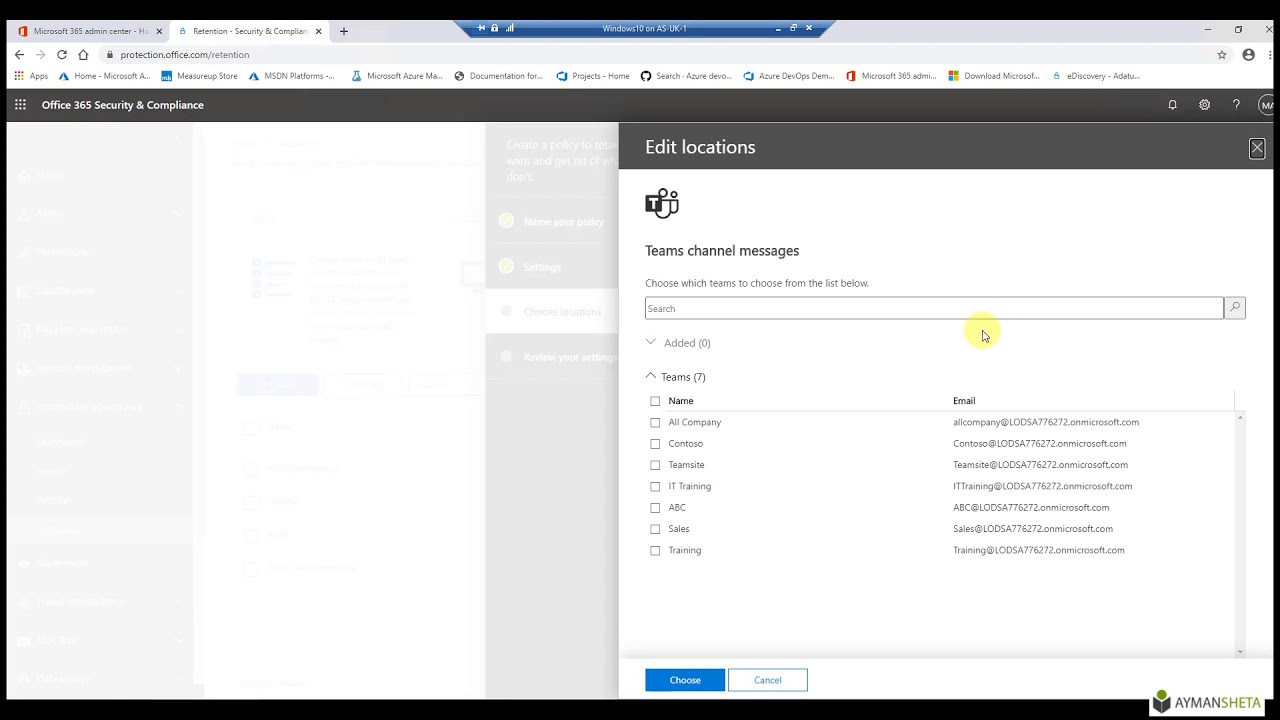Click Sales@LODSA776272.onmicrosoft.com email
1280x720 pixels.
(x=1033, y=529)
